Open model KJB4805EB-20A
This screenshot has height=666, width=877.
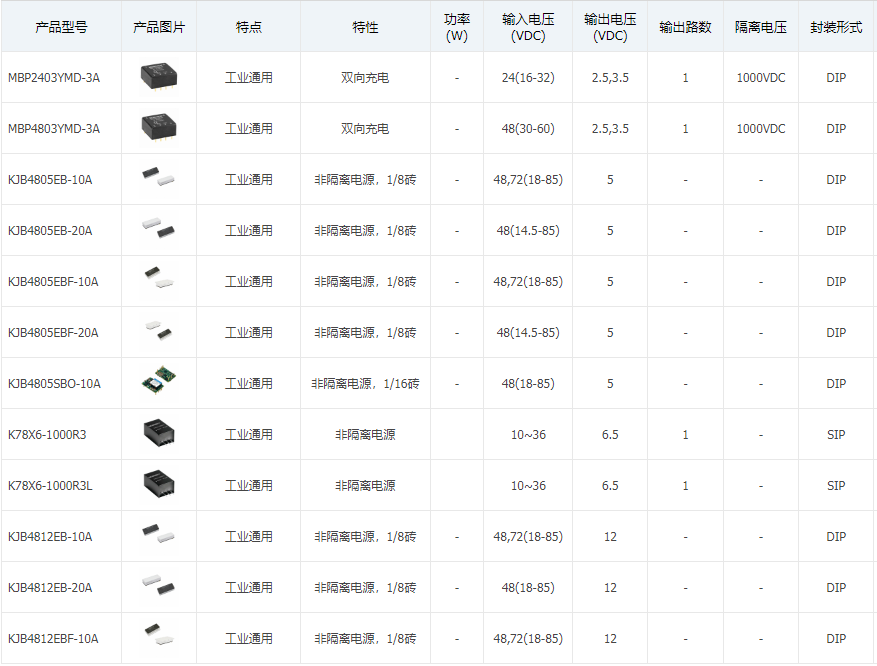point(50,230)
